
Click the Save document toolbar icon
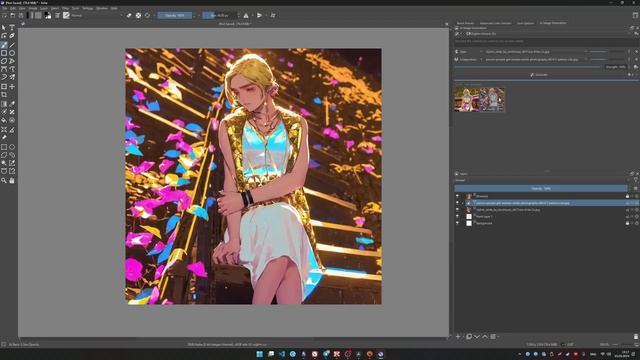(21, 16)
